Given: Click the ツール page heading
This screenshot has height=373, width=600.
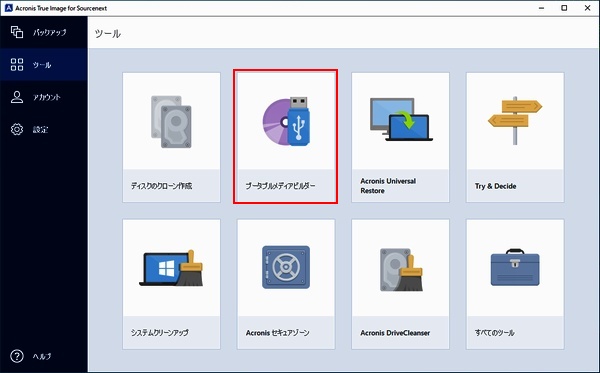Looking at the screenshot, I should pos(108,34).
